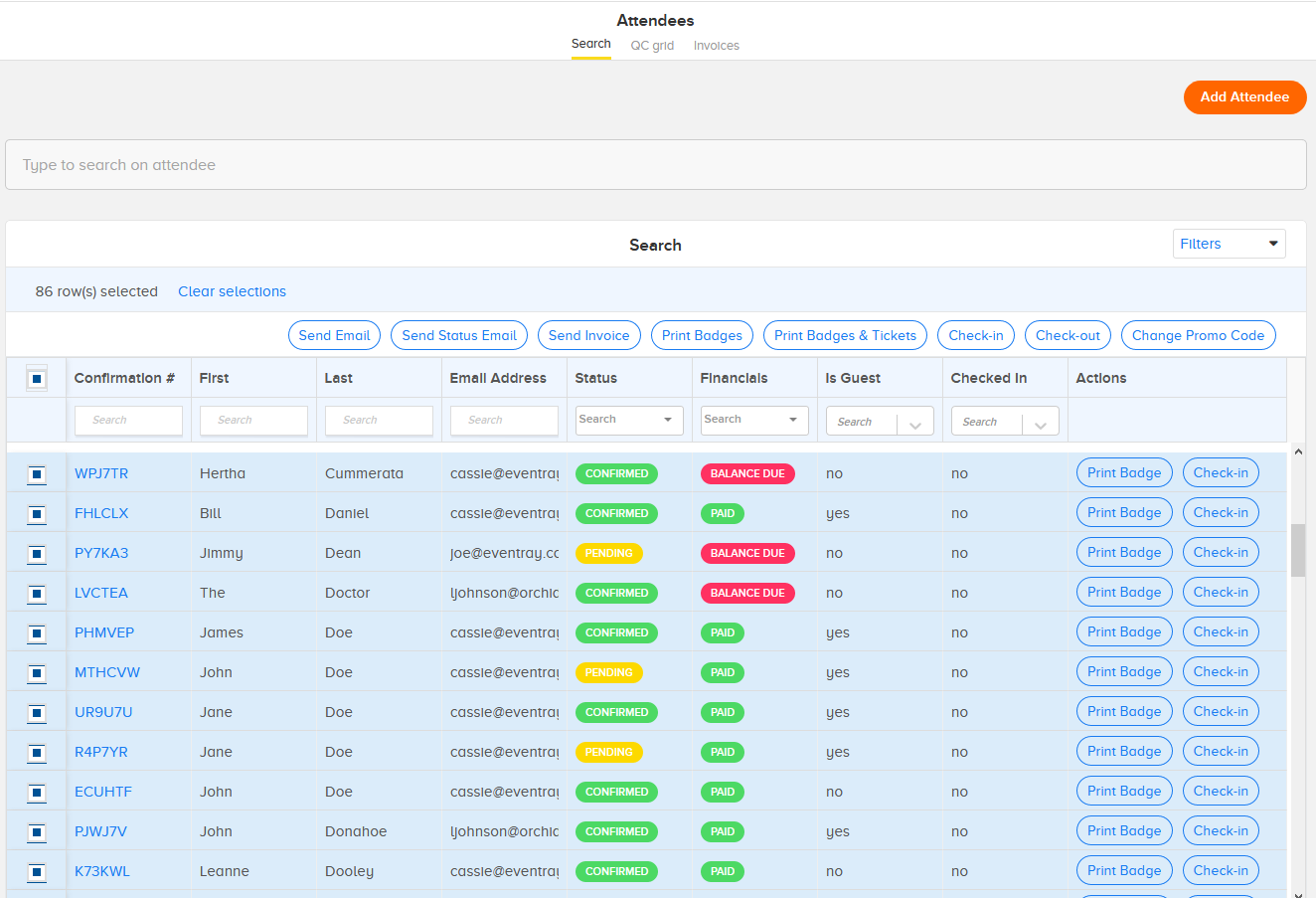
Task: Switch to the QC grid tab
Action: coord(652,46)
